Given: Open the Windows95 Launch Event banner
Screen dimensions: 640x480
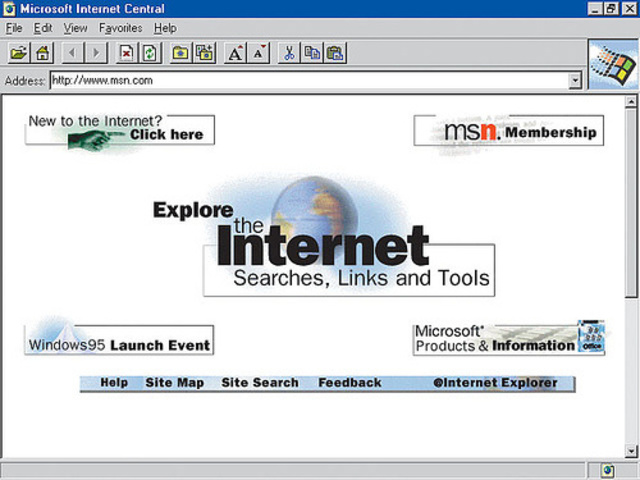Looking at the screenshot, I should 119,340.
